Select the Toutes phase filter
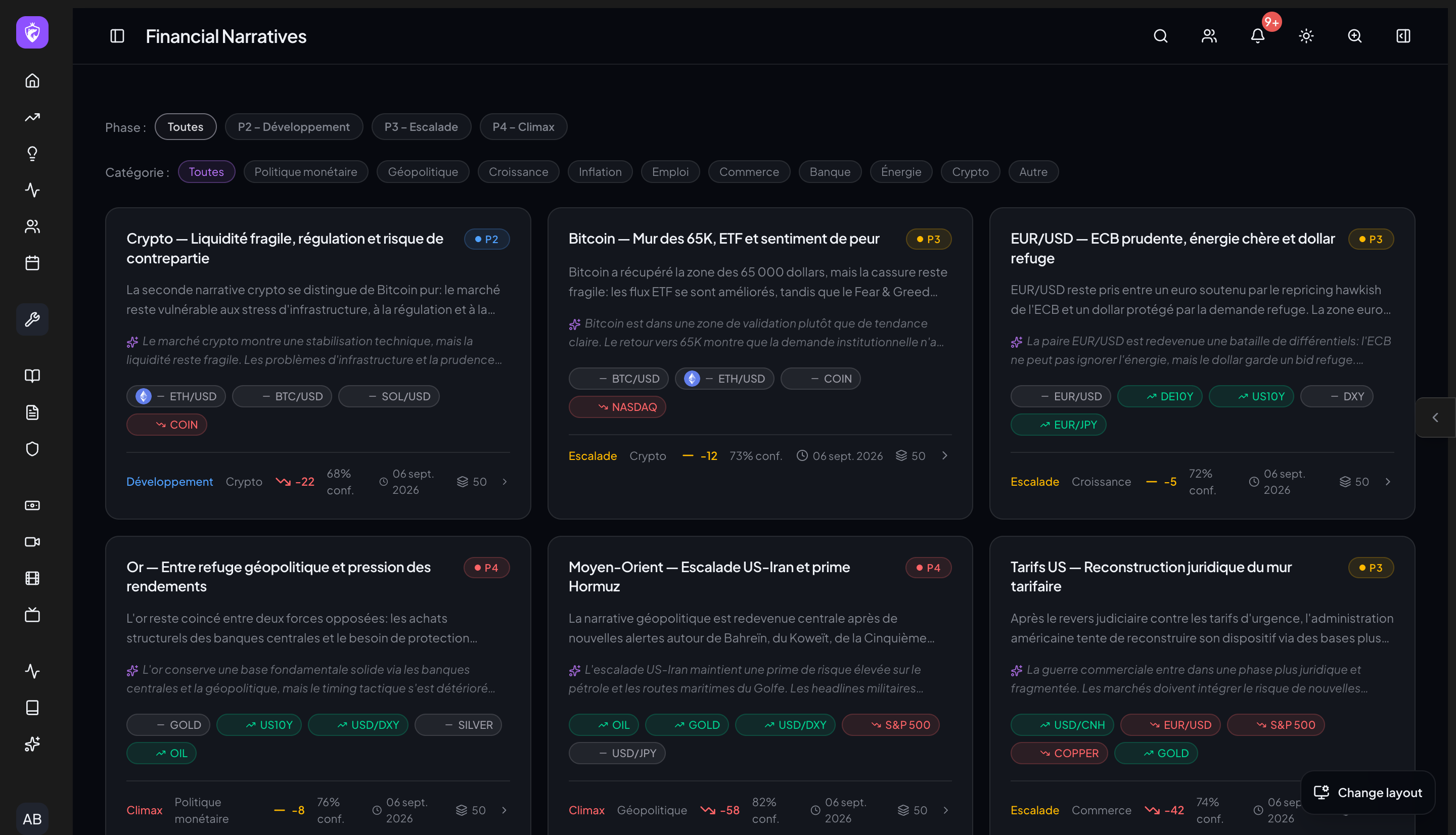The image size is (1456, 835). [x=185, y=127]
